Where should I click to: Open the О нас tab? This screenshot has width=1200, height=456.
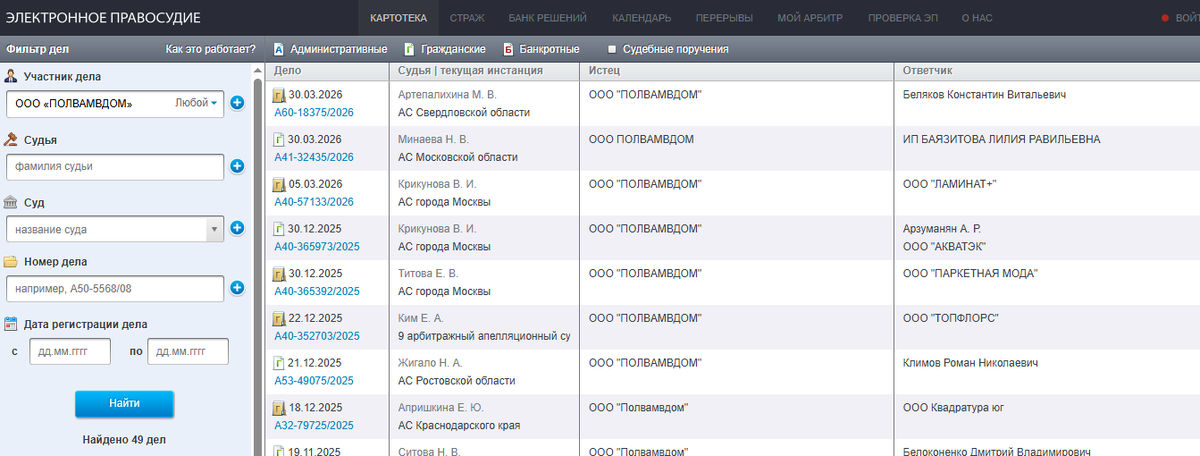[977, 18]
